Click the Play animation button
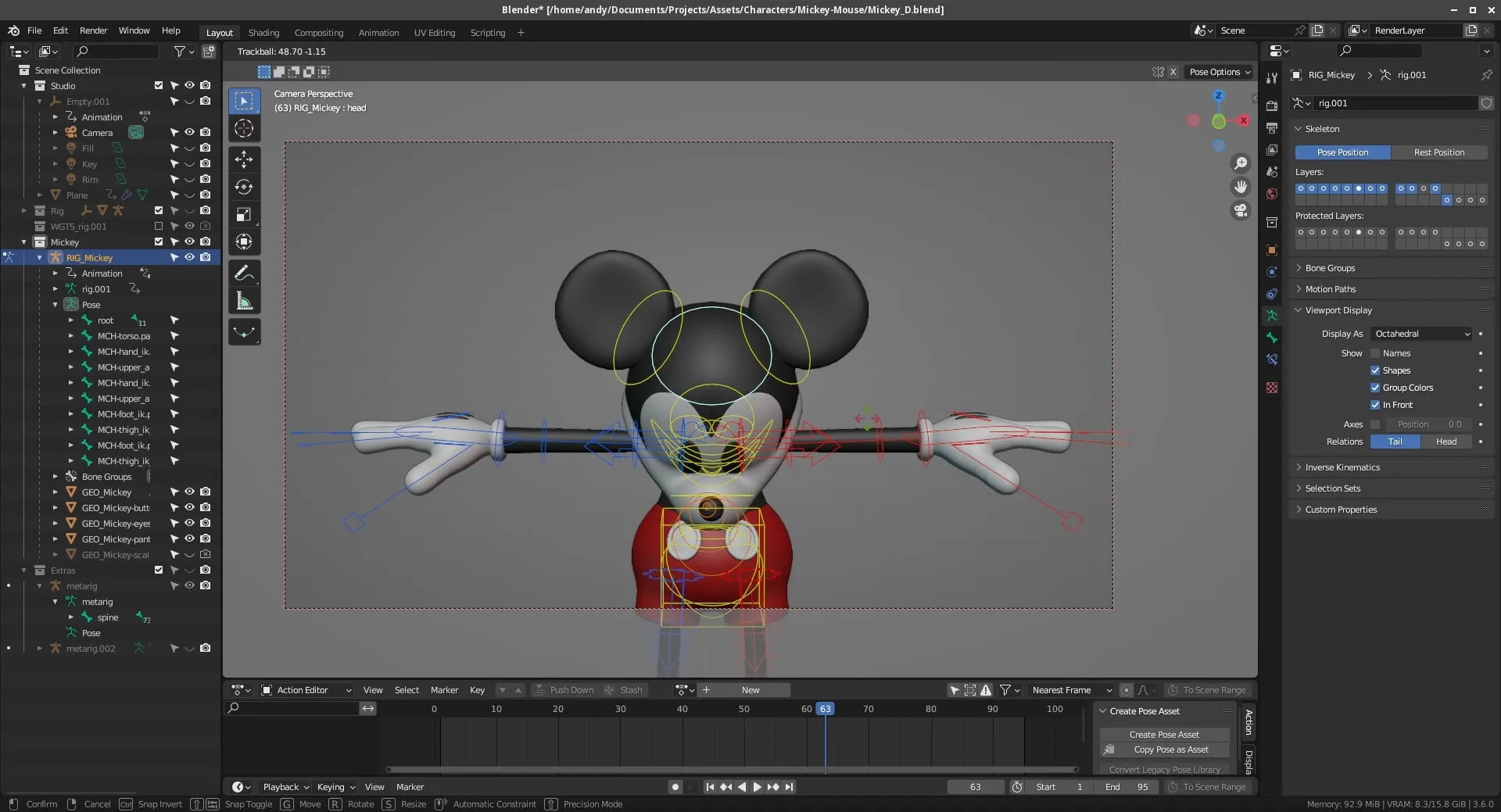 (757, 787)
